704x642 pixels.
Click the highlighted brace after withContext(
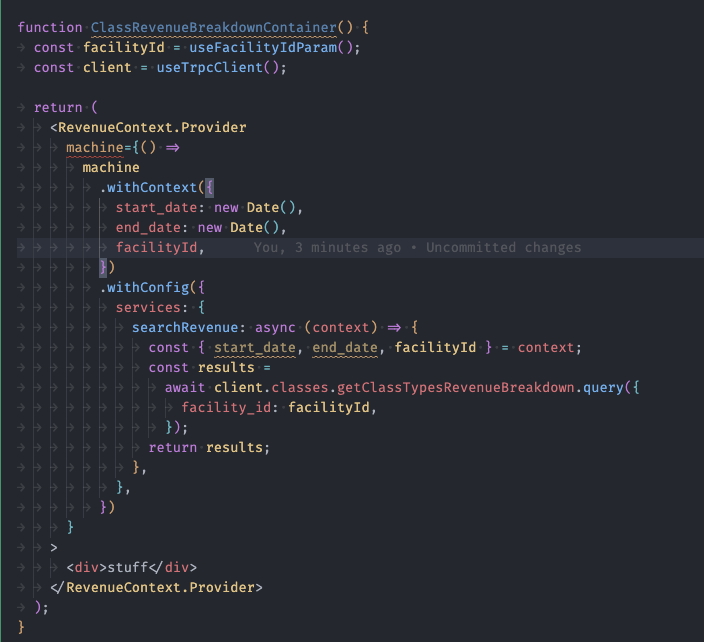click(x=209, y=187)
